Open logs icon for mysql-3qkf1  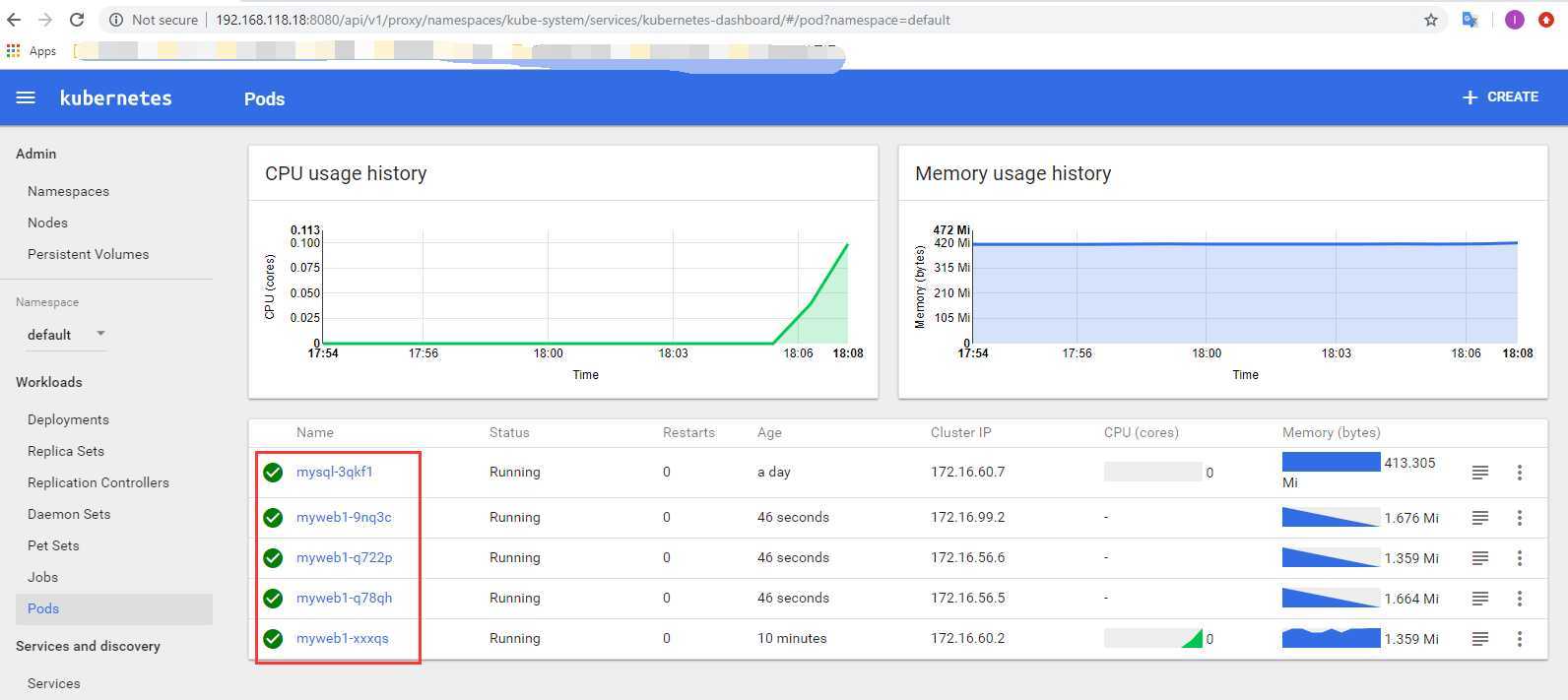[x=1479, y=473]
